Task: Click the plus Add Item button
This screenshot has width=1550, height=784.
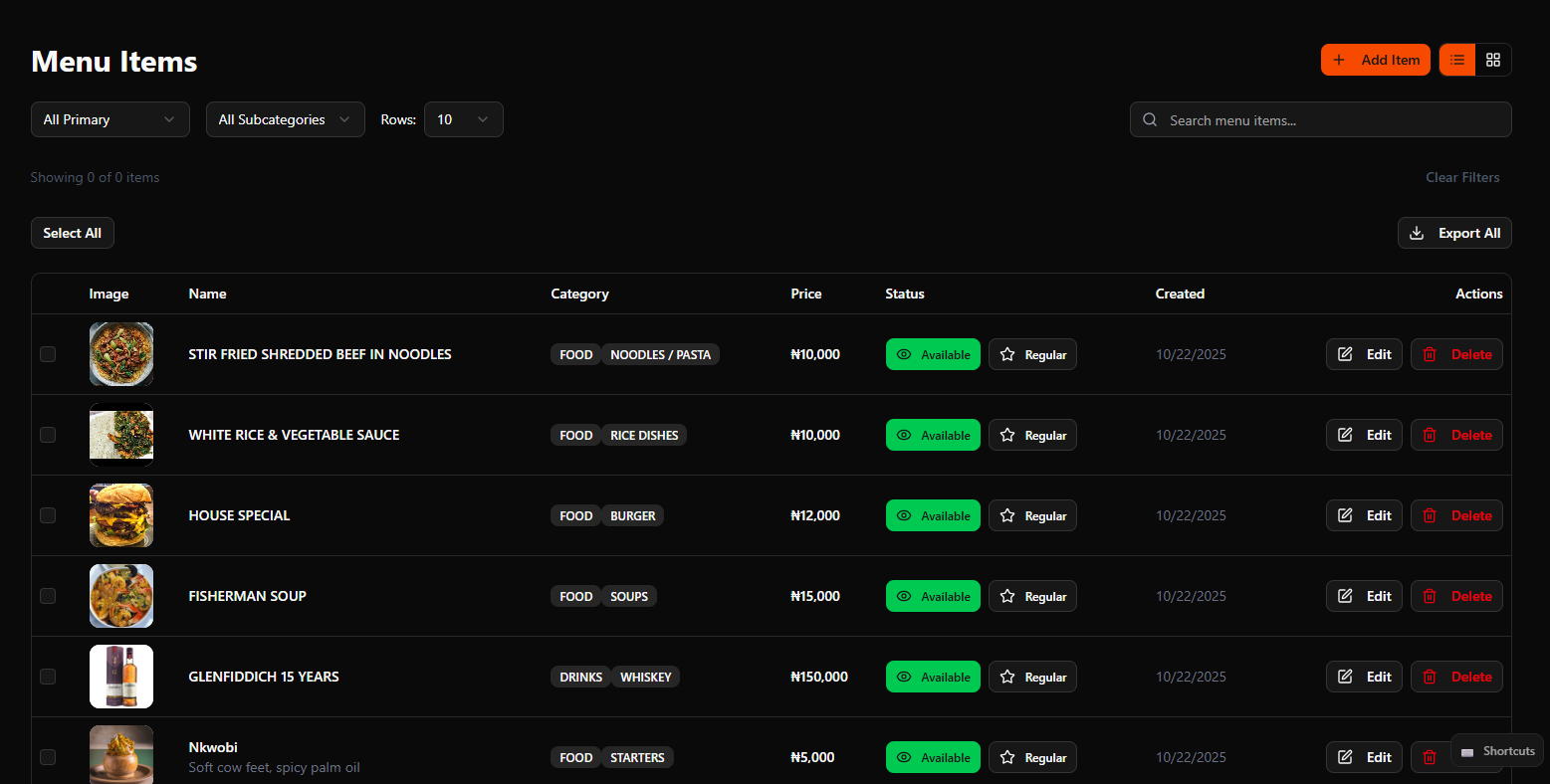Action: (1375, 60)
